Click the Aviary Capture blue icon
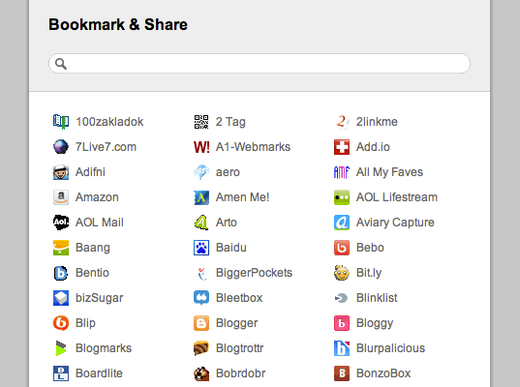This screenshot has width=520, height=387. 342,222
